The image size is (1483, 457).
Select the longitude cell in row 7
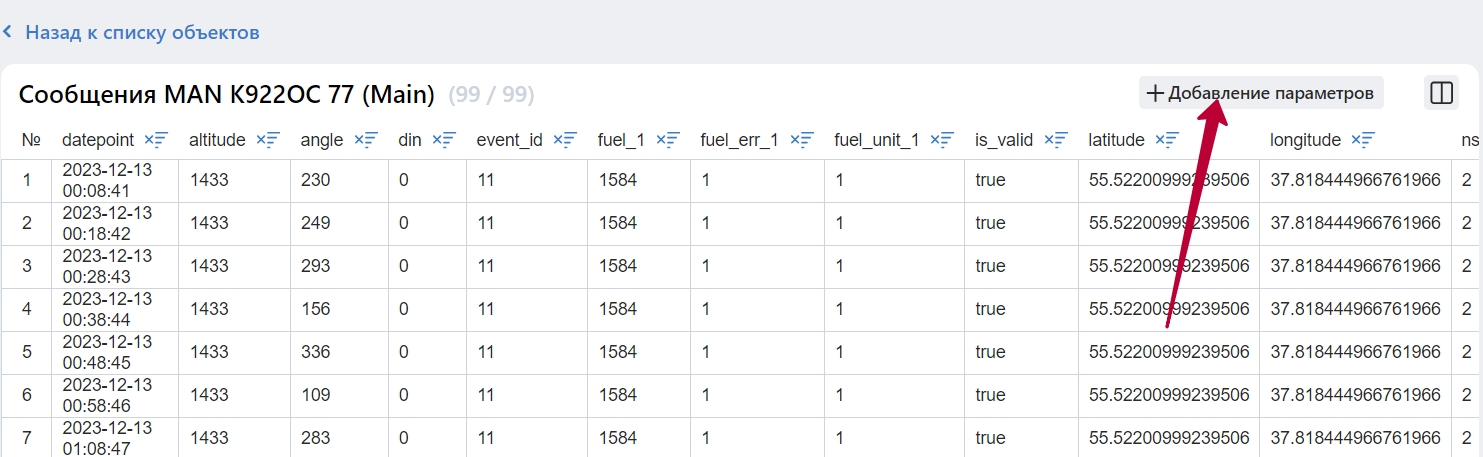[x=1356, y=438]
